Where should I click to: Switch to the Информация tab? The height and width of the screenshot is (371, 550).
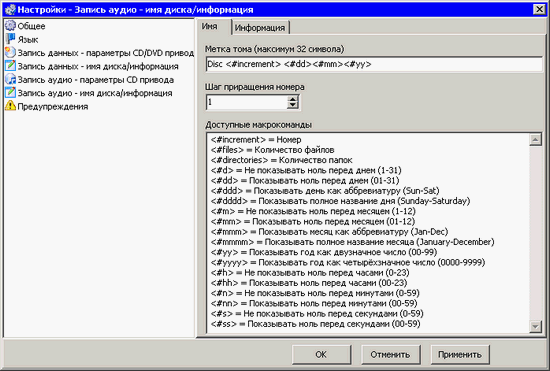pyautogui.click(x=260, y=28)
